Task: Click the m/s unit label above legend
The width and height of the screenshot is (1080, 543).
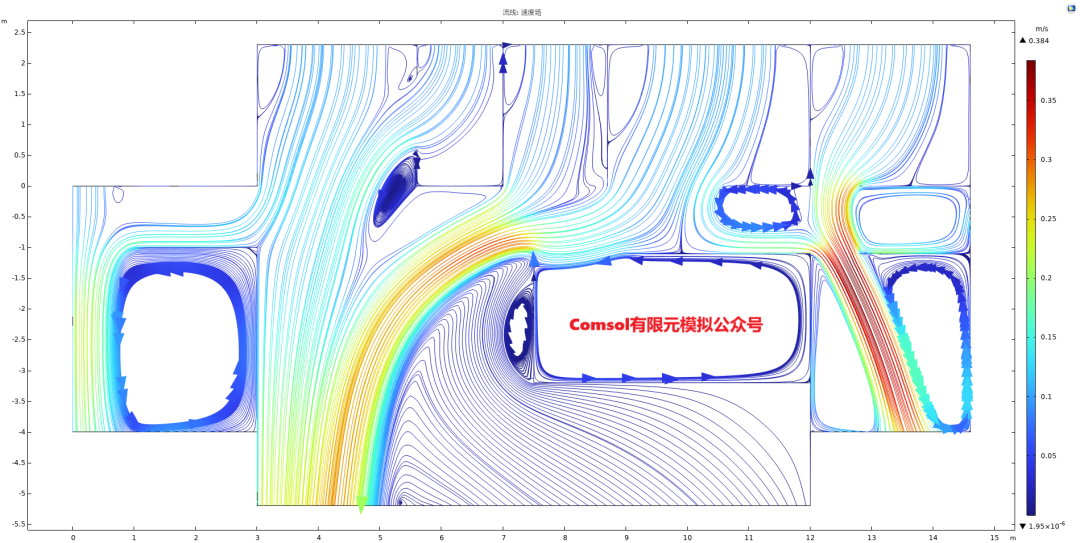Action: pos(1041,29)
